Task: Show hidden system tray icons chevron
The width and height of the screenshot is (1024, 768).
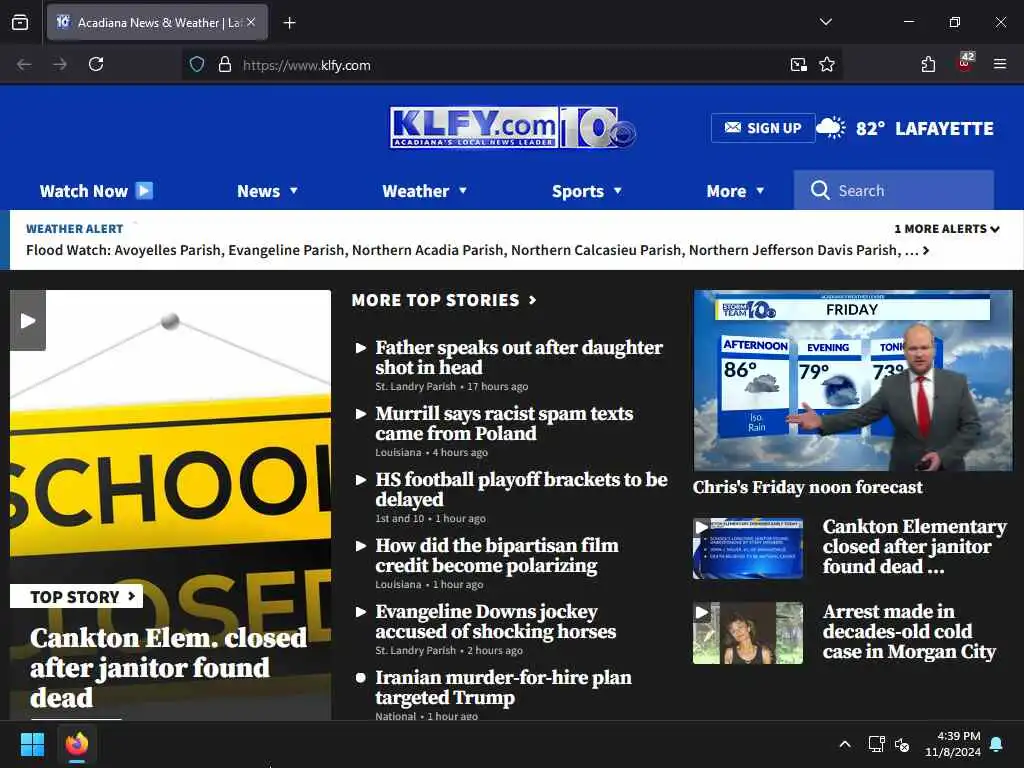Action: point(844,744)
